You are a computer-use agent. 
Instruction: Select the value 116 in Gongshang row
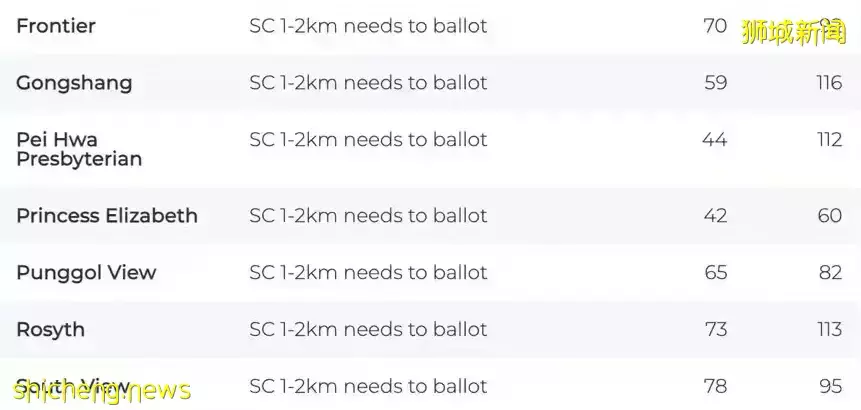point(829,83)
